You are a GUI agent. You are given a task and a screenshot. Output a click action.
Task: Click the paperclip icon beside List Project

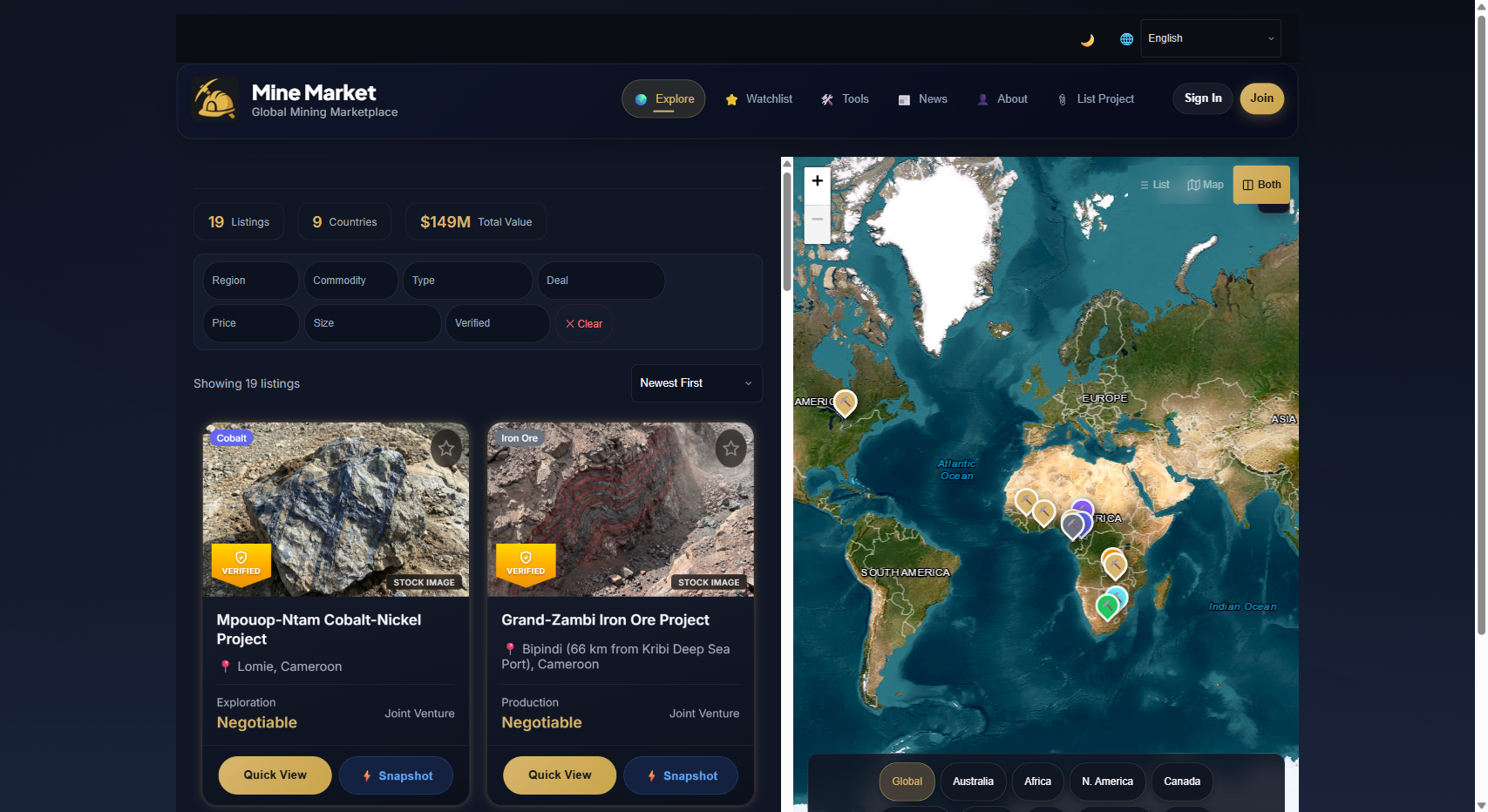(1062, 98)
